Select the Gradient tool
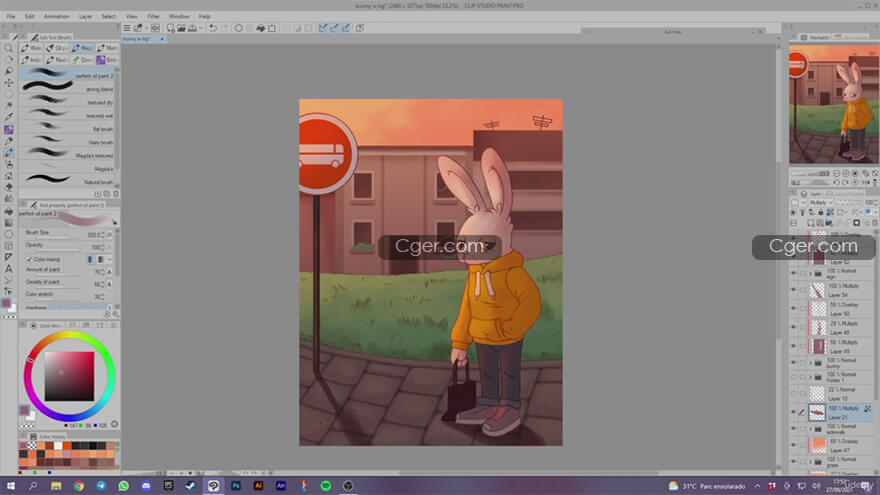This screenshot has height=495, width=880. pyautogui.click(x=8, y=223)
